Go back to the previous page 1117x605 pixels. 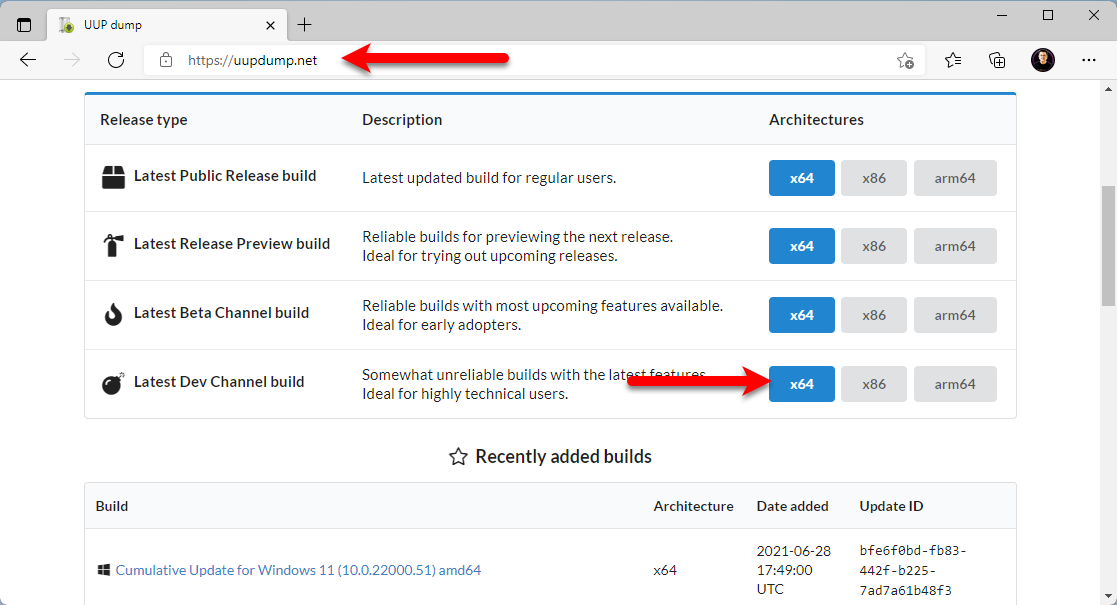[x=28, y=60]
